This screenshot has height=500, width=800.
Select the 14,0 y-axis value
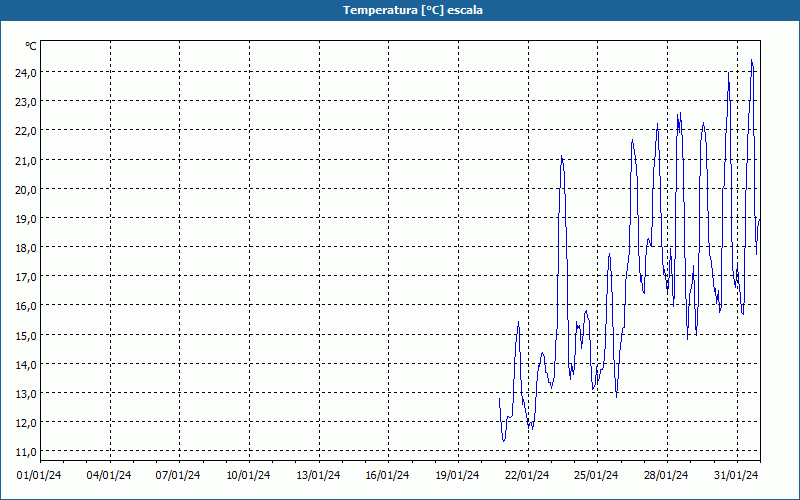26,364
